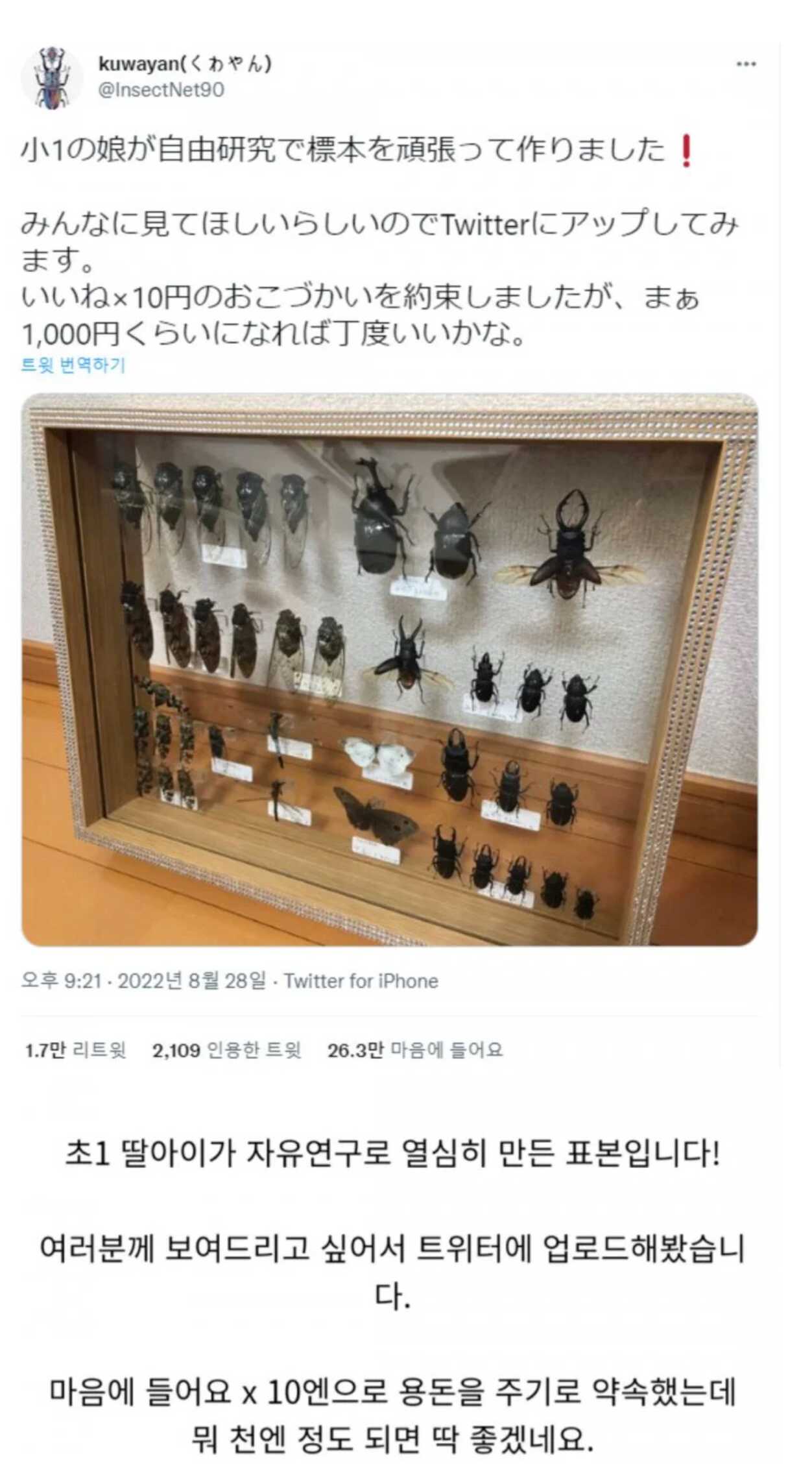This screenshot has width=812, height=1473.
Task: Open the @InsectNet90 handle link
Action: (161, 90)
